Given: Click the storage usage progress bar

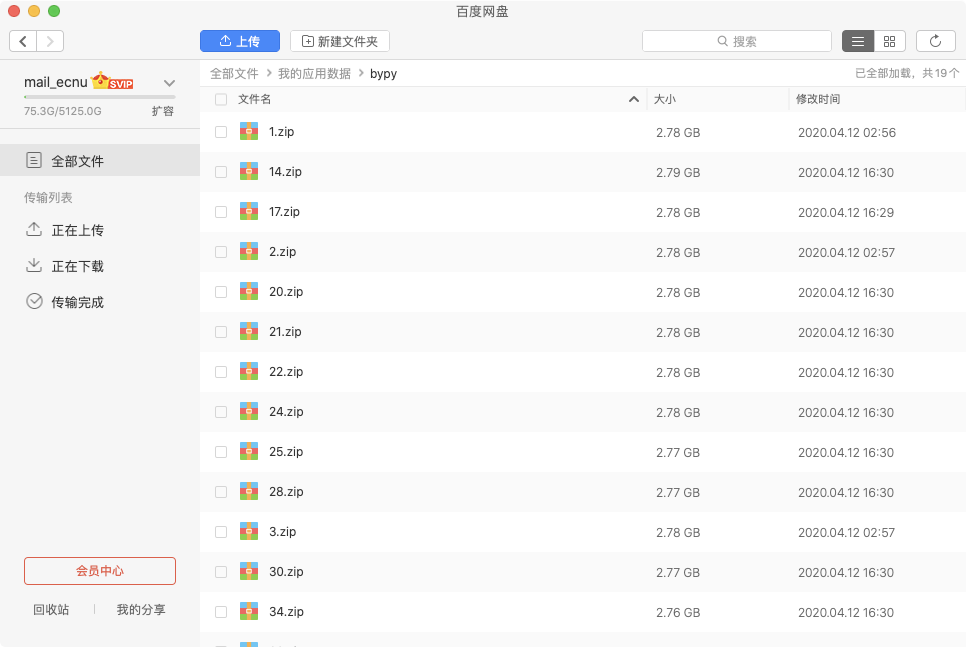Looking at the screenshot, I should (100, 97).
